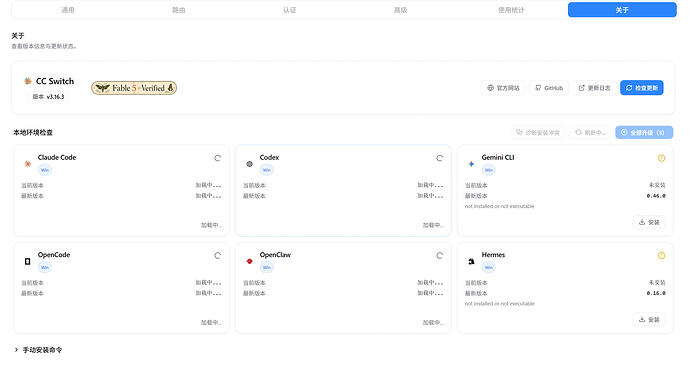Image resolution: width=690 pixels, height=367 pixels.
Task: Click the OpenCode loading spinner icon
Action: click(217, 255)
